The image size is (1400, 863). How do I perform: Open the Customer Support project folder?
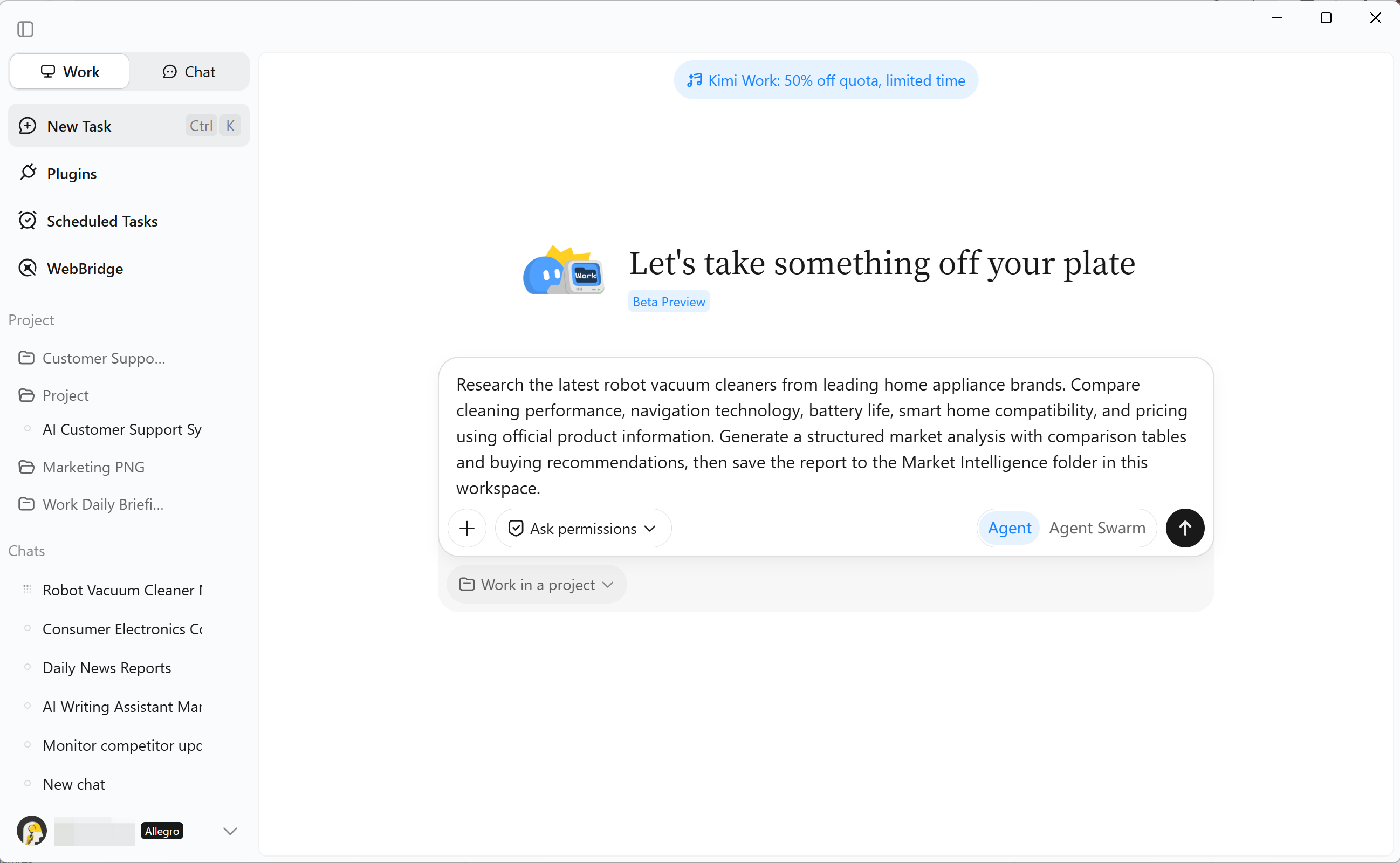(x=92, y=358)
